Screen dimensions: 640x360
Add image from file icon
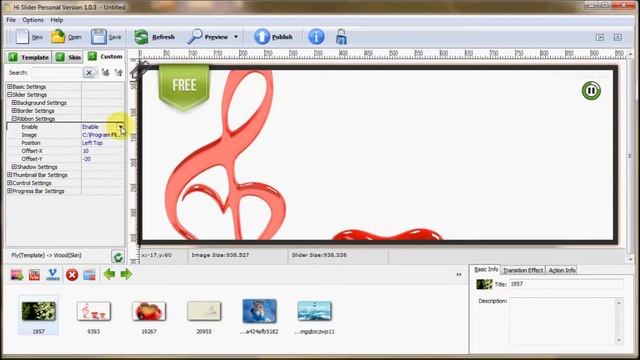tap(17, 275)
